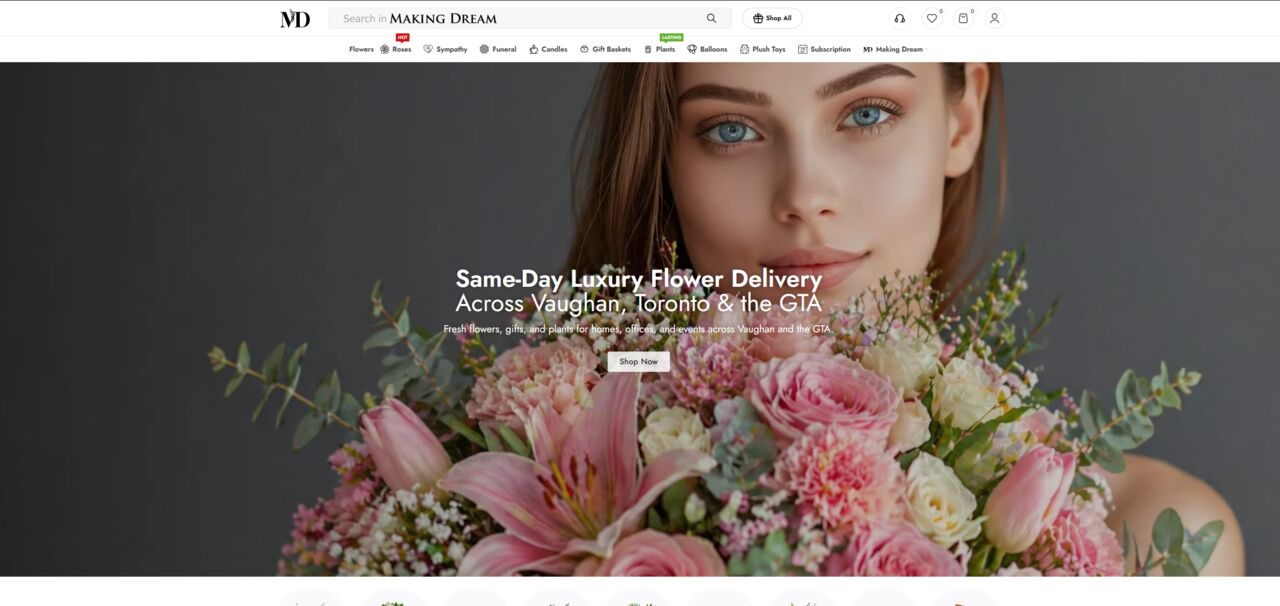Open the shopping cart icon
The image size is (1280, 606).
tap(963, 18)
